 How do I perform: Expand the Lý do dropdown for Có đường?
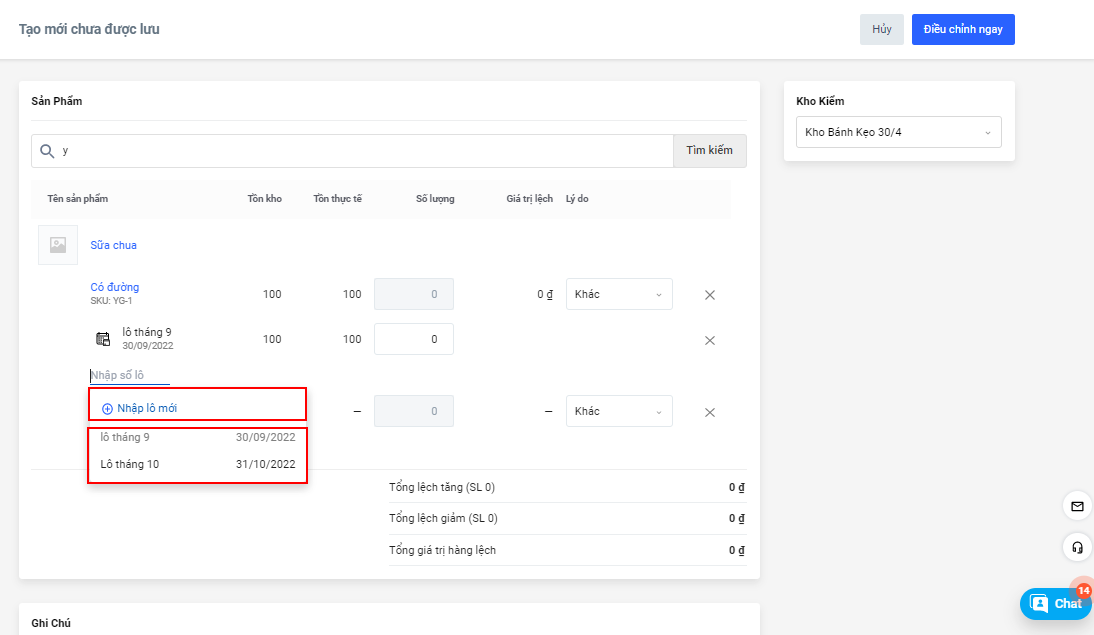[x=618, y=295]
